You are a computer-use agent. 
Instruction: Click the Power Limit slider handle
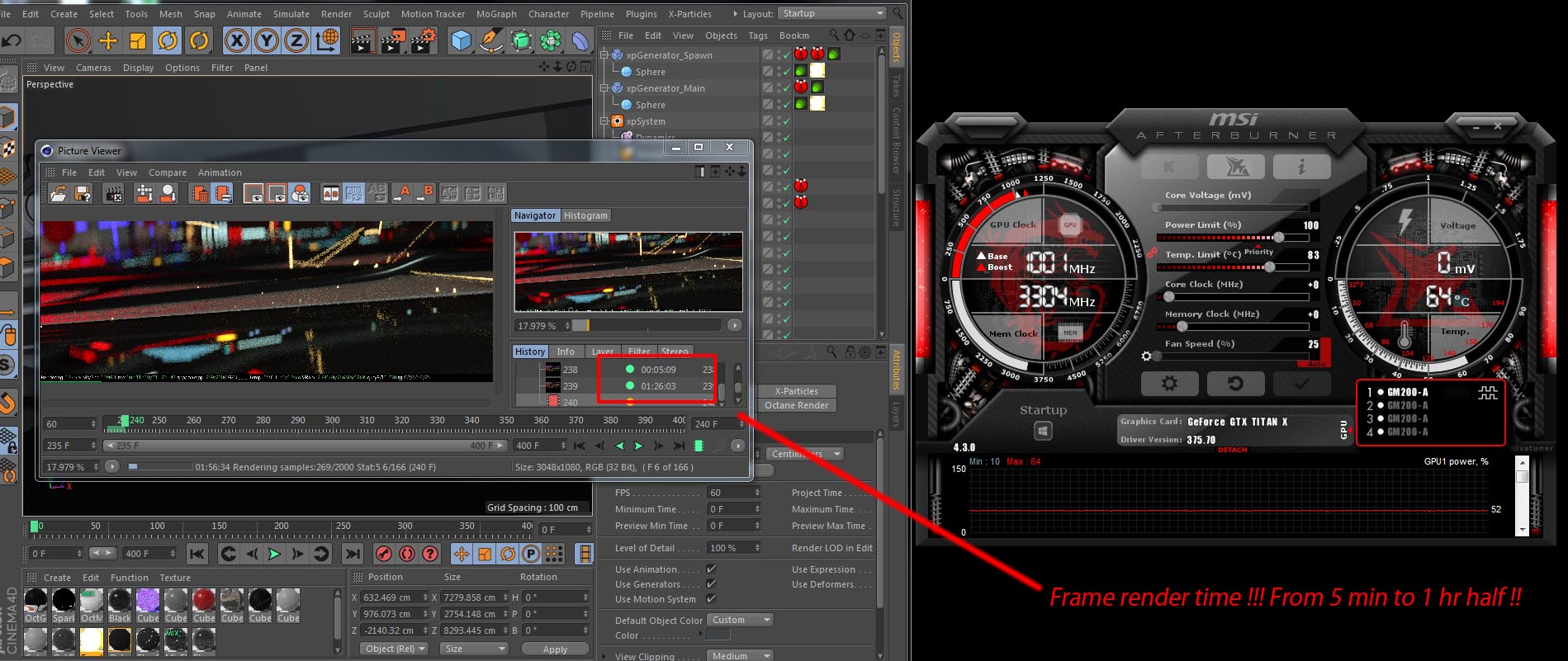tap(1279, 238)
